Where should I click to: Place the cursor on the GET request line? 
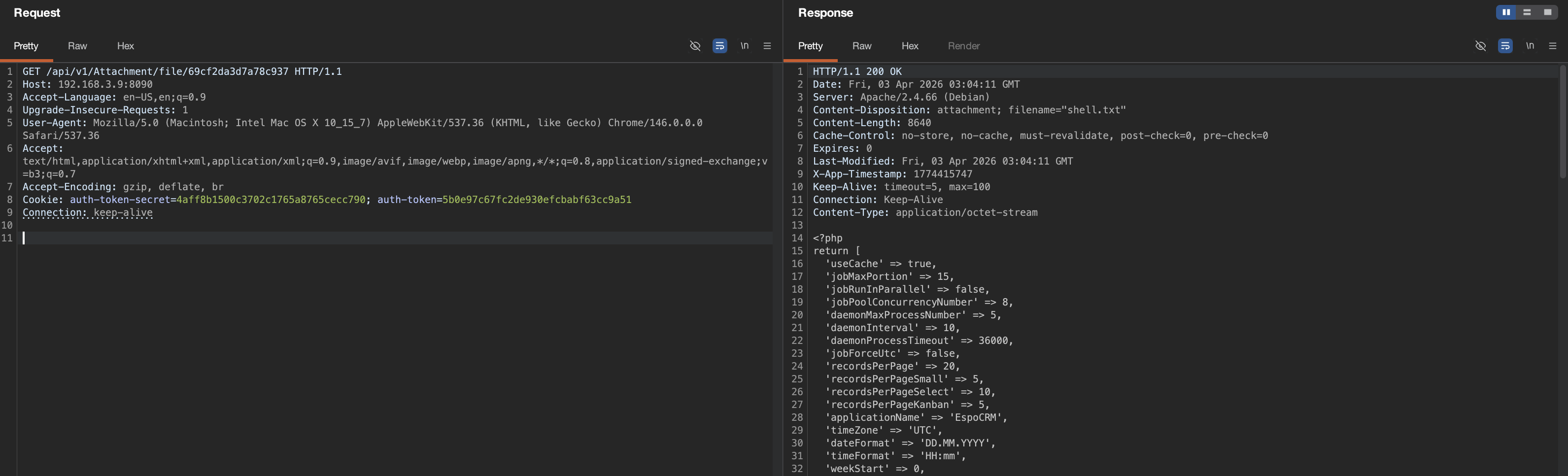183,71
